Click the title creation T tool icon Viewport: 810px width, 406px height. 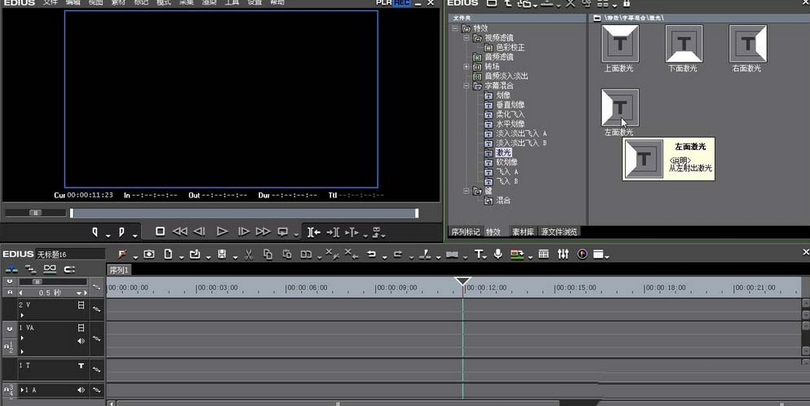click(479, 254)
